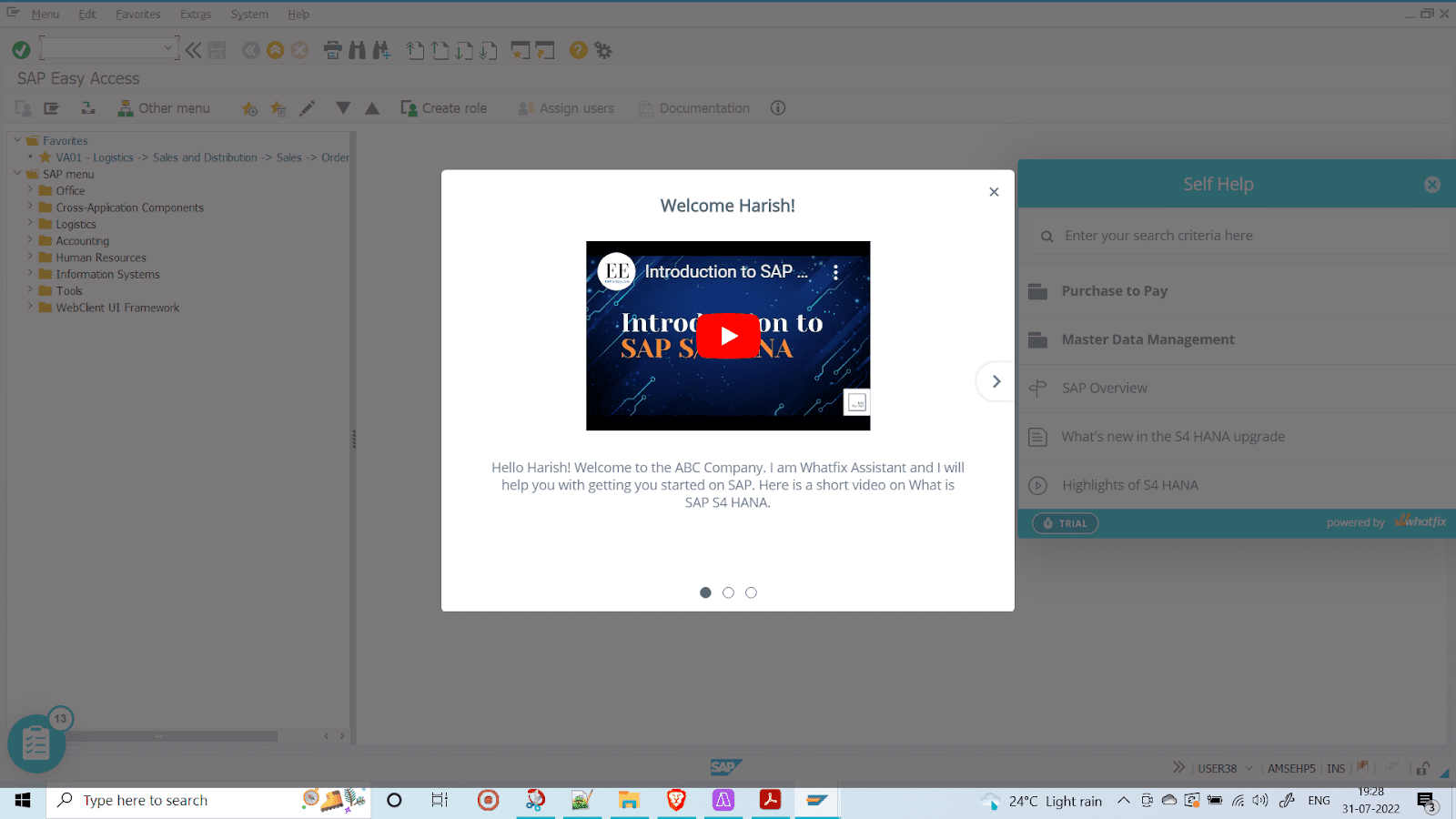The image size is (1456, 819).
Task: Click the TRIAL badge button
Action: 1065,523
